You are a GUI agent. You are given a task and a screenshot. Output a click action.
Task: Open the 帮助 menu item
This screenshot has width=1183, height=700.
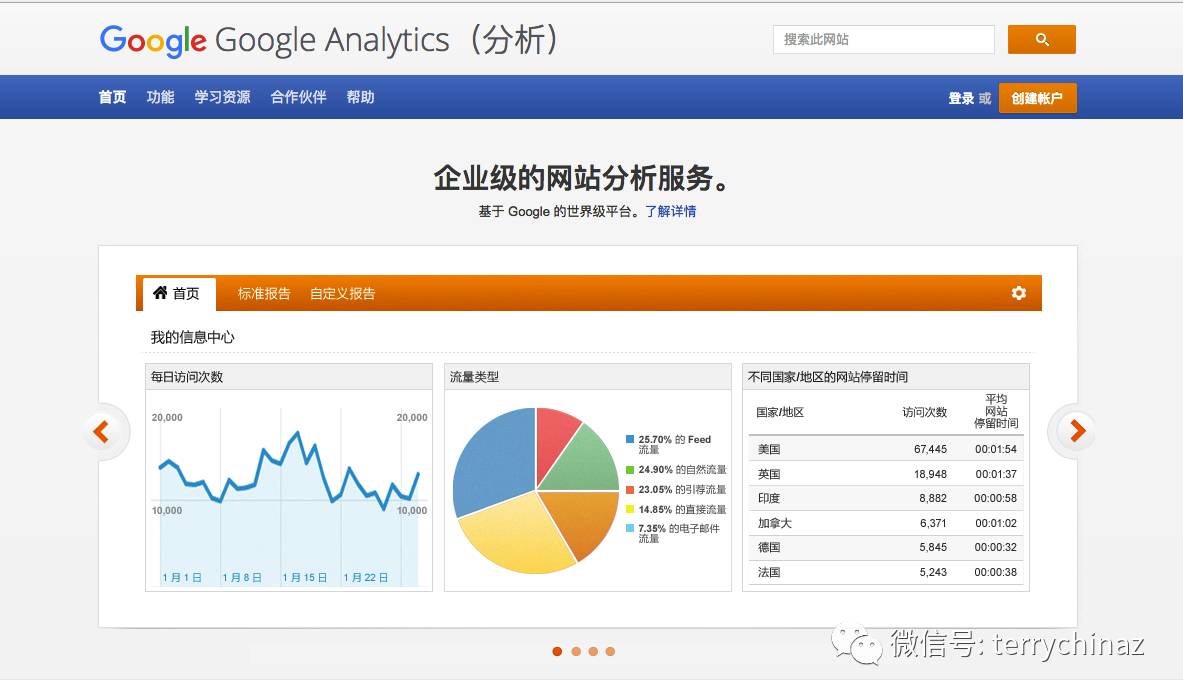pos(360,97)
